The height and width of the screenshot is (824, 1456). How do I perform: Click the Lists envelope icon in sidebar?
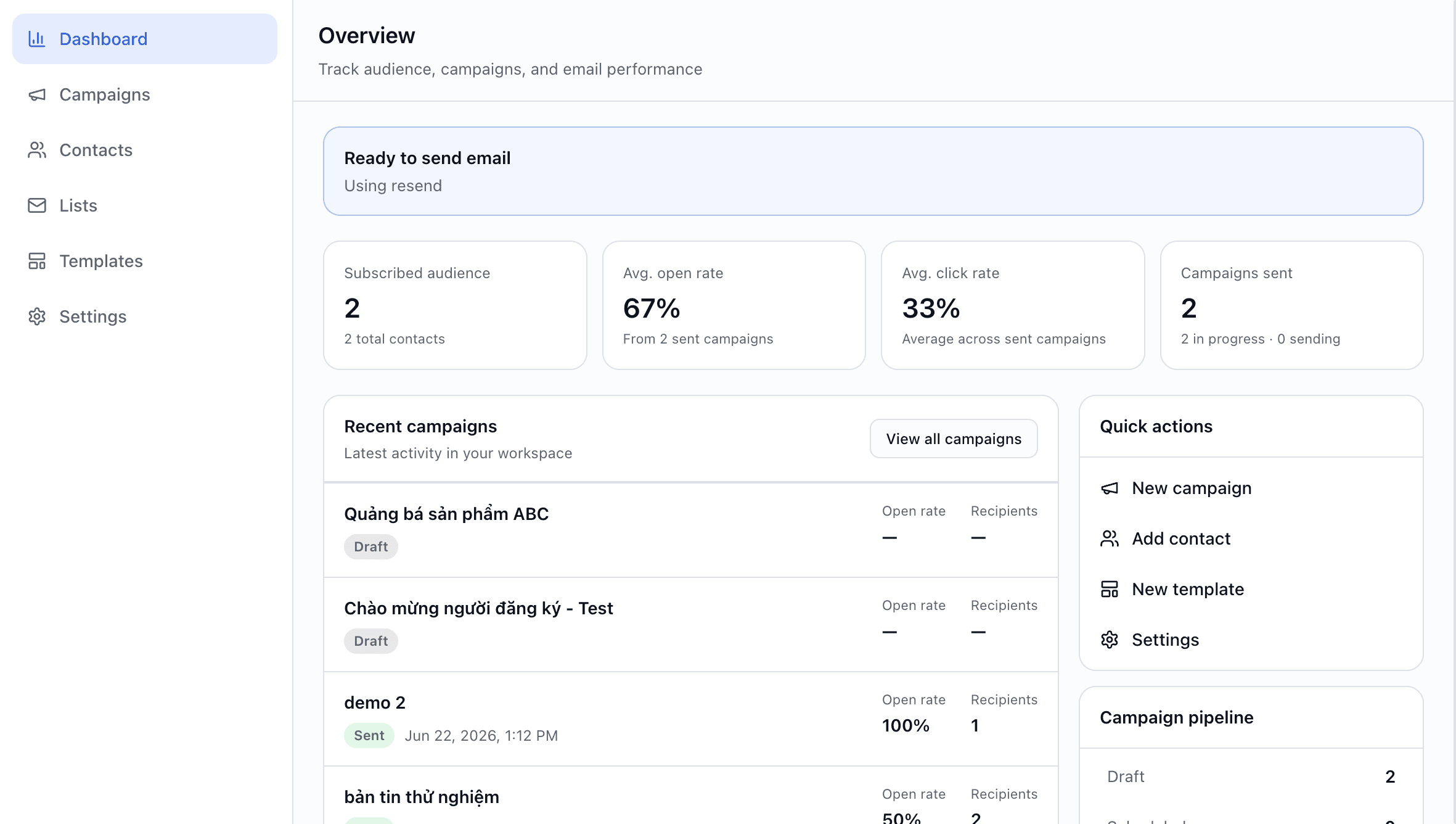pyautogui.click(x=37, y=205)
